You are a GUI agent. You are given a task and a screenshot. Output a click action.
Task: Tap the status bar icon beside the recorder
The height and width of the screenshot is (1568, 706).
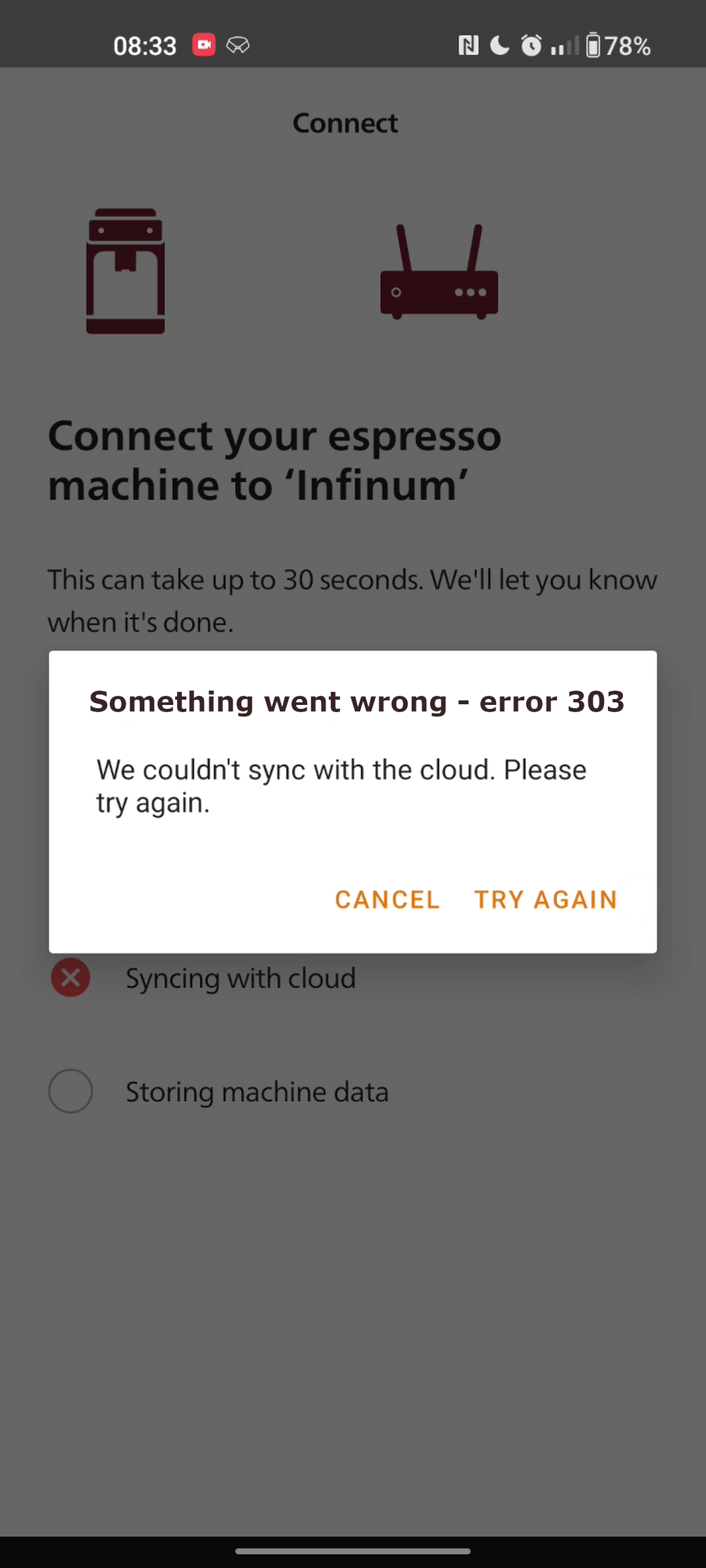click(x=238, y=45)
